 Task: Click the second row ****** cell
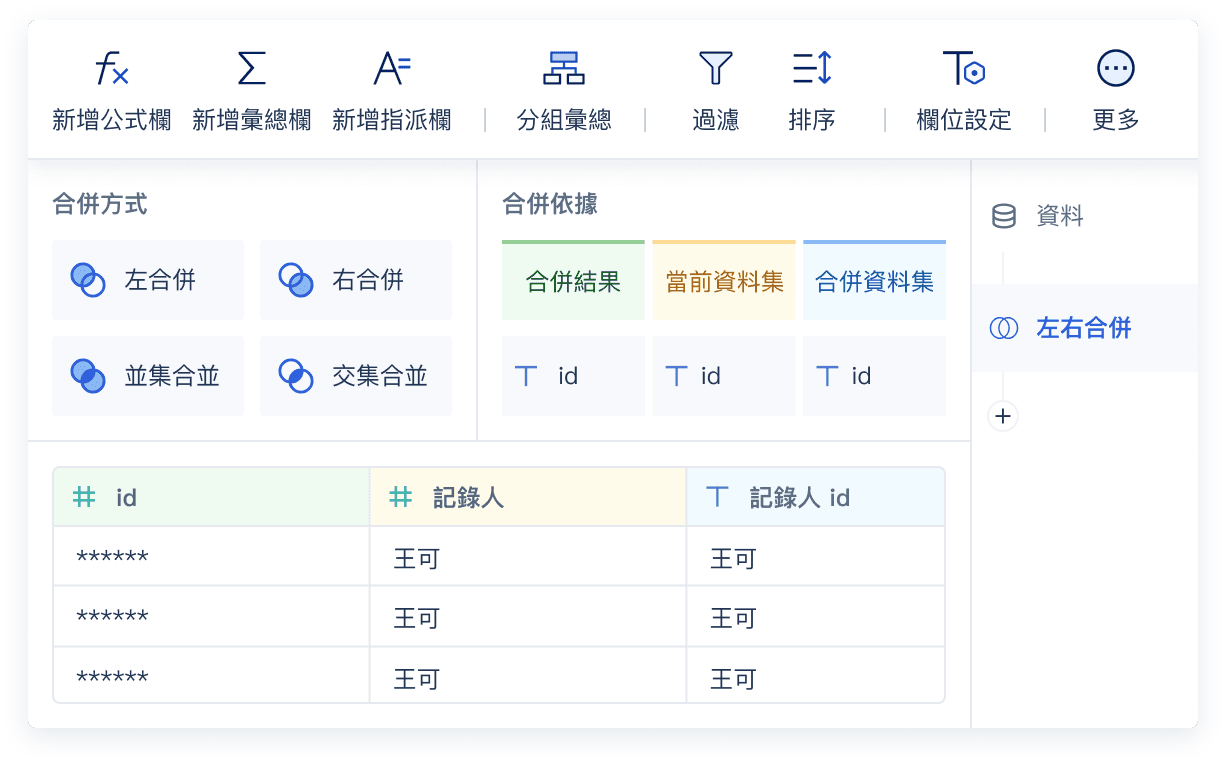tap(211, 617)
